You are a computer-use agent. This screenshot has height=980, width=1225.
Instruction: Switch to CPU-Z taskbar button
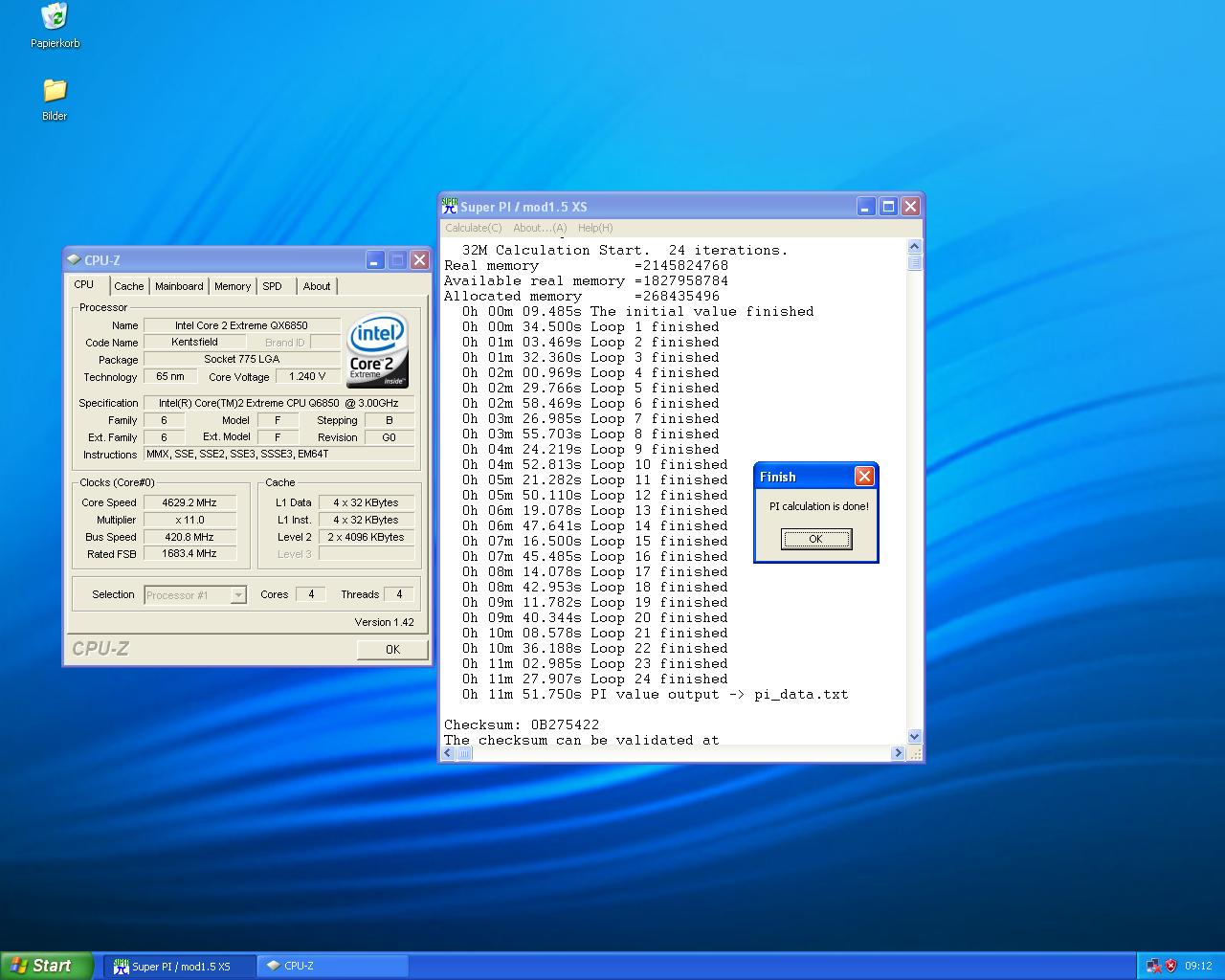(332, 967)
